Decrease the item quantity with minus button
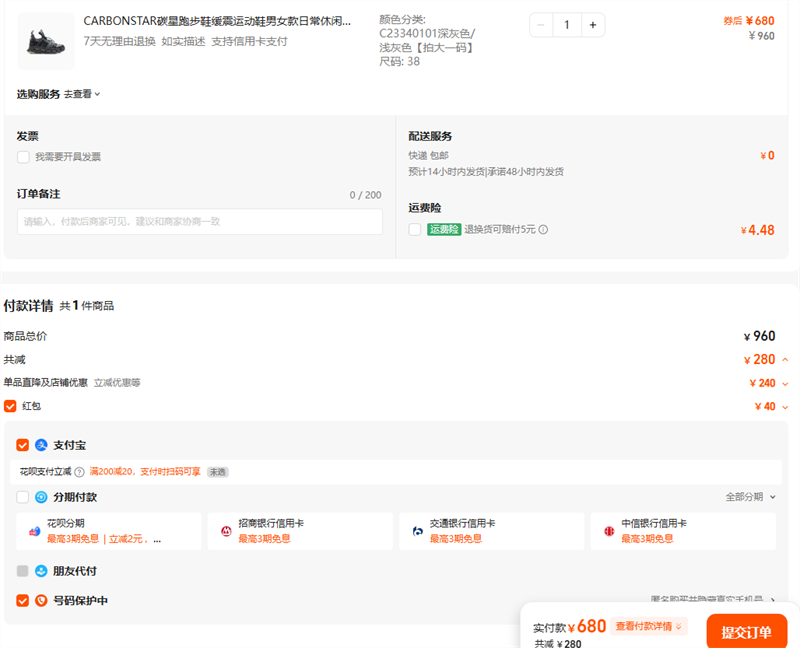Image resolution: width=800 pixels, height=648 pixels. point(542,25)
